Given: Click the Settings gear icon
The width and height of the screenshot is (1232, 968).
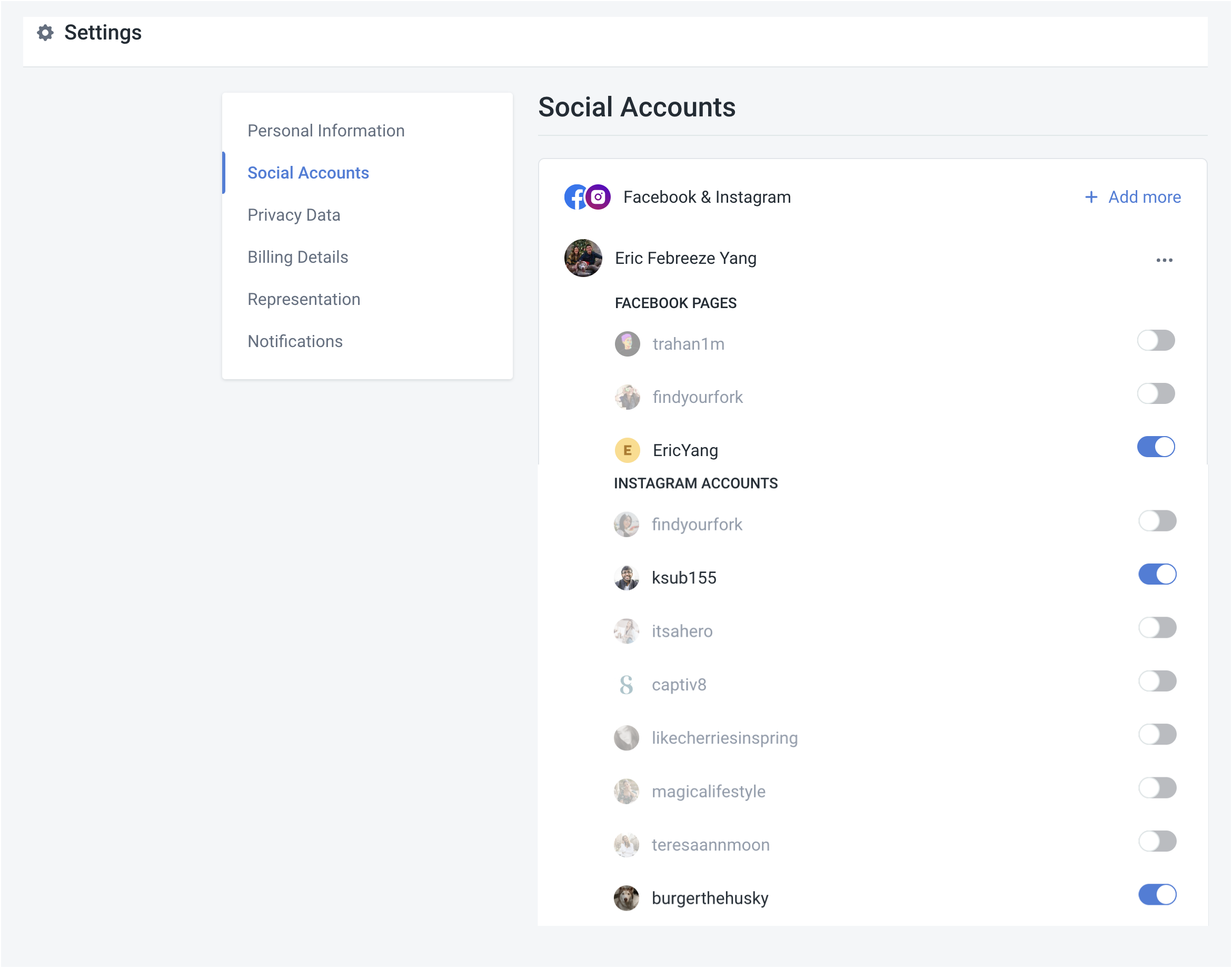Looking at the screenshot, I should pyautogui.click(x=46, y=33).
